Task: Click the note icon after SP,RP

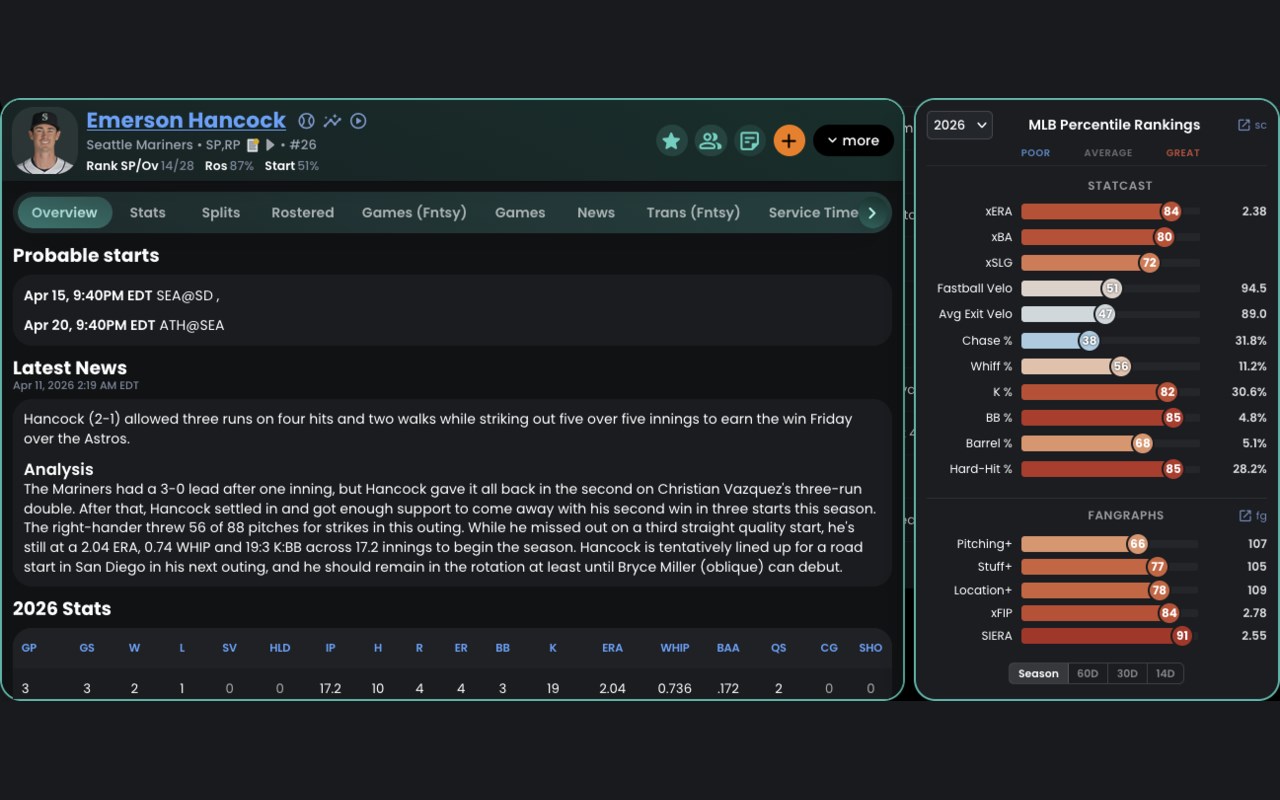Action: tap(253, 145)
